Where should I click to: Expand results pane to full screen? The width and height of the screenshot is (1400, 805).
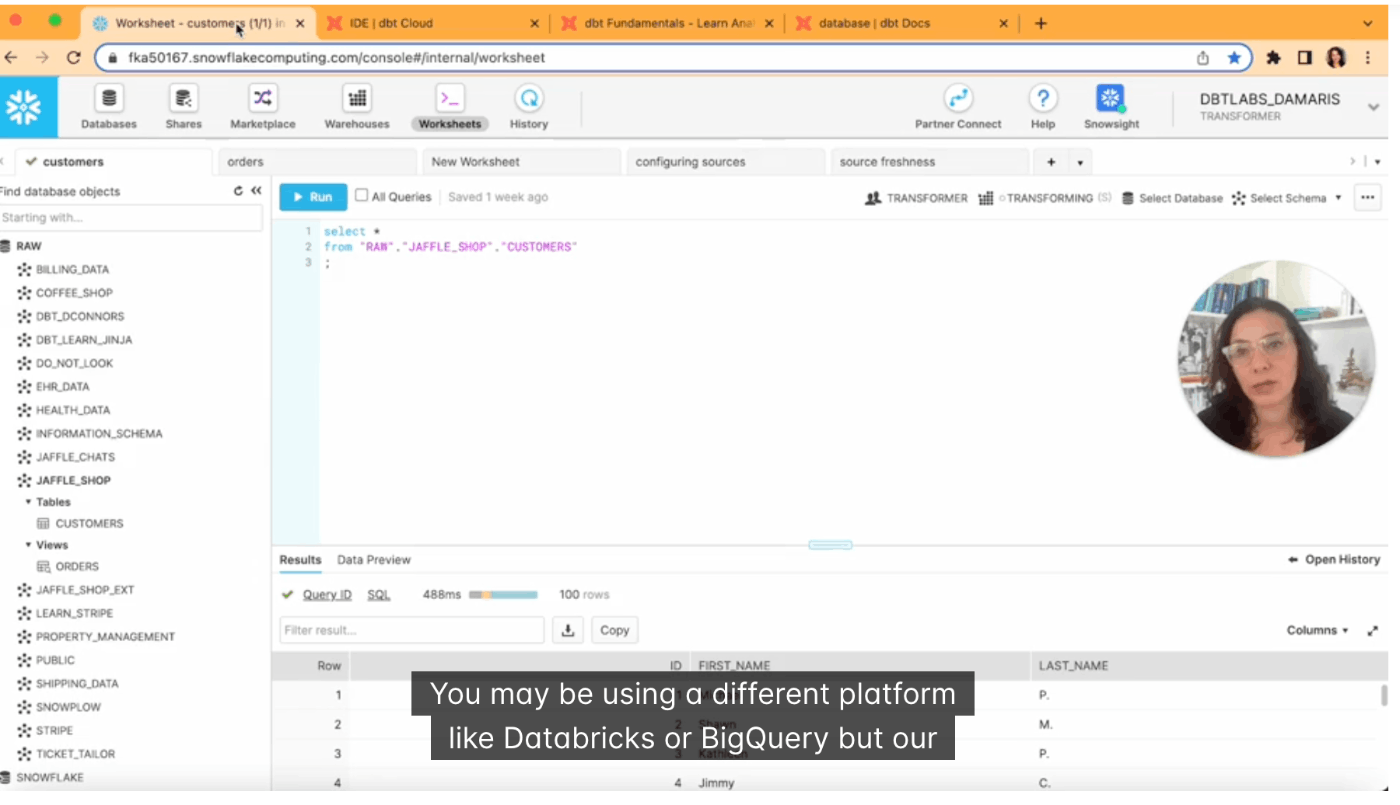tap(1373, 631)
